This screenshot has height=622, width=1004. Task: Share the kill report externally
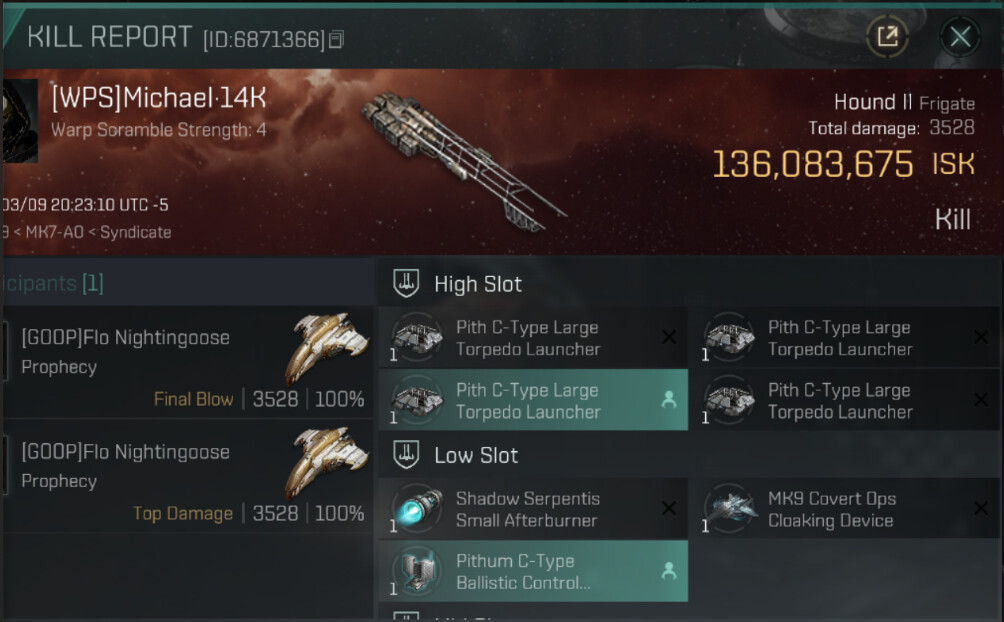(x=887, y=38)
